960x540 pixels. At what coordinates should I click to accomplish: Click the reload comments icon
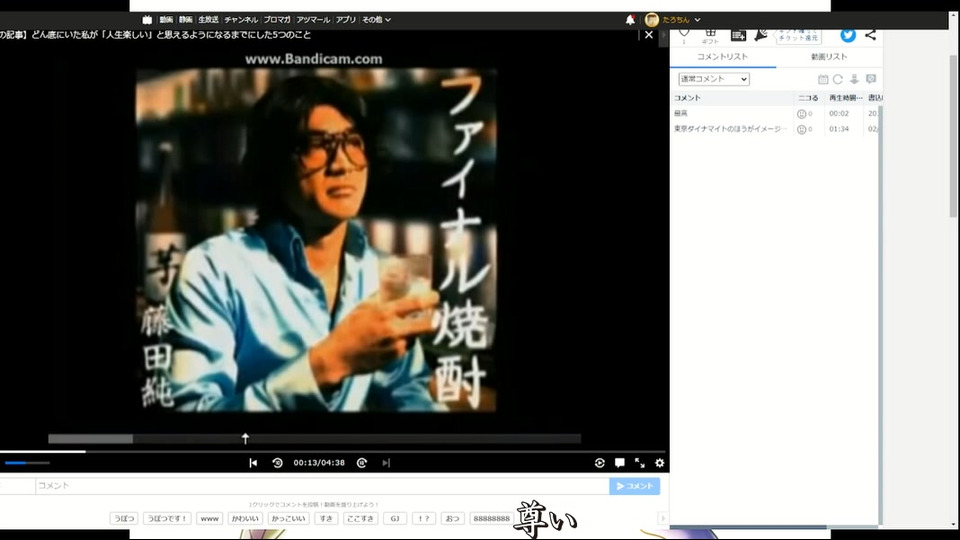click(838, 79)
